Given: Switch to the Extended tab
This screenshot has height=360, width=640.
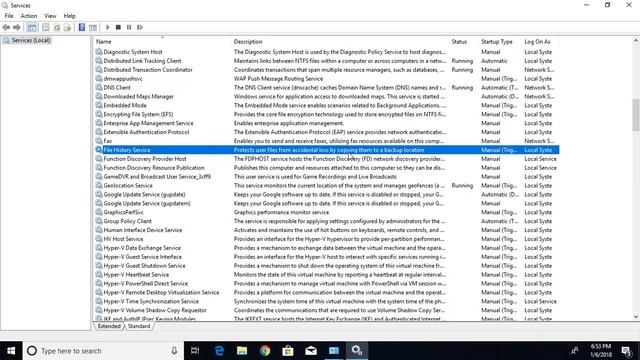Looking at the screenshot, I should click(x=109, y=326).
